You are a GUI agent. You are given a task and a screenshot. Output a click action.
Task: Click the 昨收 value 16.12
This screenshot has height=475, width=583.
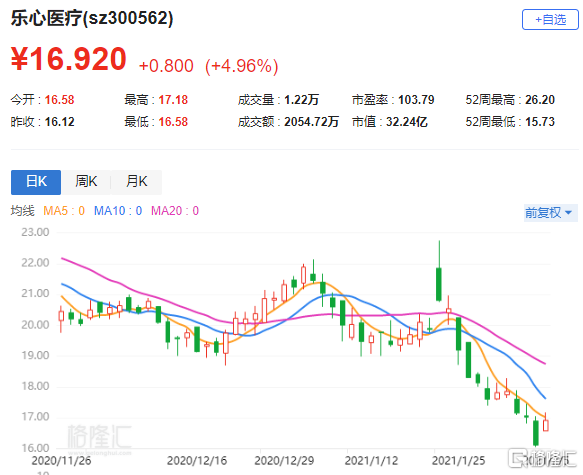[x=59, y=122]
